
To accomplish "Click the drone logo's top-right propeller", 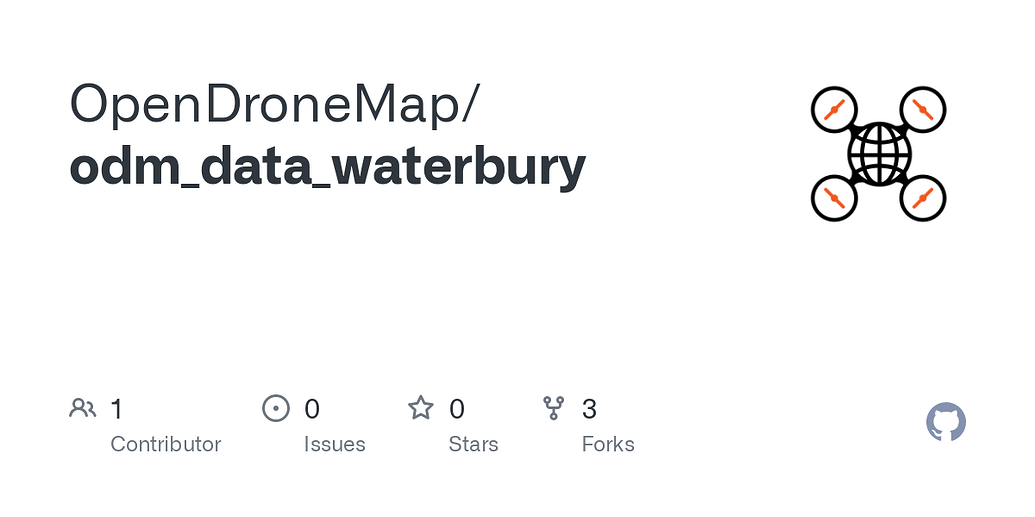I will (923, 110).
